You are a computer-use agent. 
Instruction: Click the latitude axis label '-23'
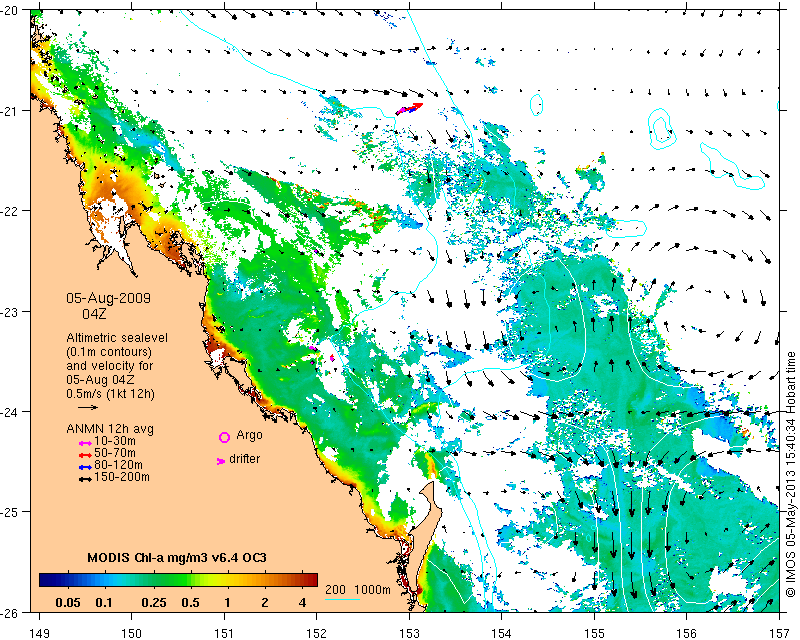pos(11,312)
